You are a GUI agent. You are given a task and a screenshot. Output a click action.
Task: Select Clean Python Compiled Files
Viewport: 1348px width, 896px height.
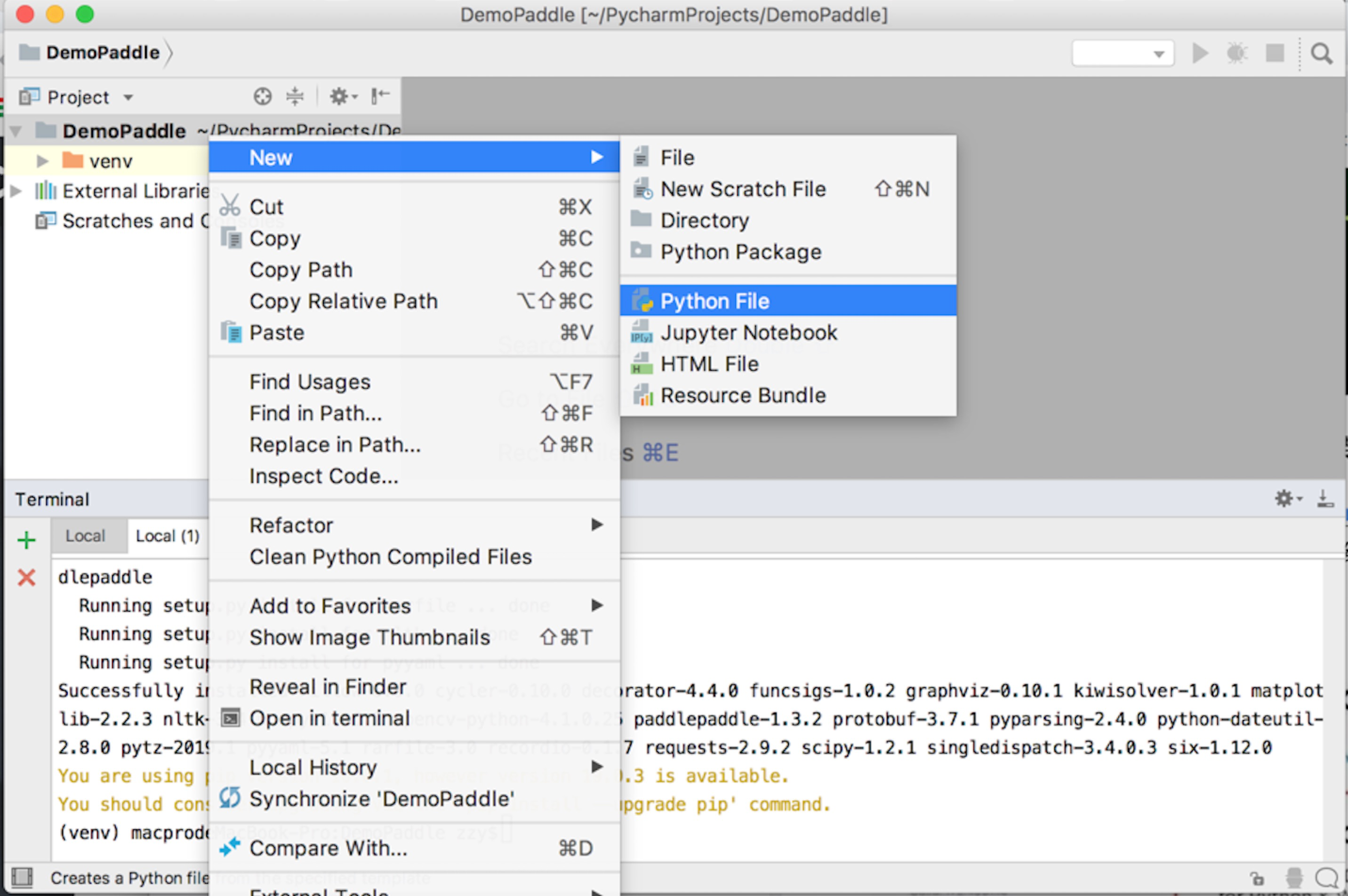(414, 556)
